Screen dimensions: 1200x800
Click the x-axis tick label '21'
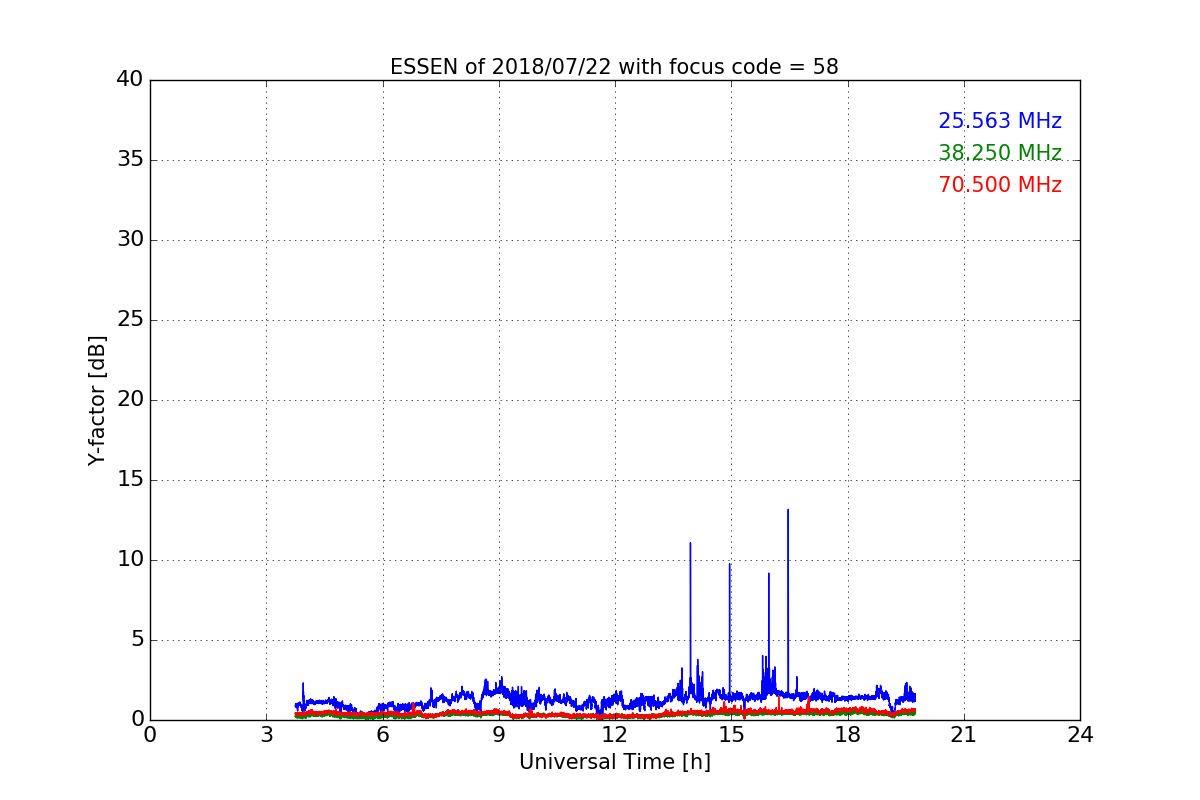pyautogui.click(x=964, y=735)
